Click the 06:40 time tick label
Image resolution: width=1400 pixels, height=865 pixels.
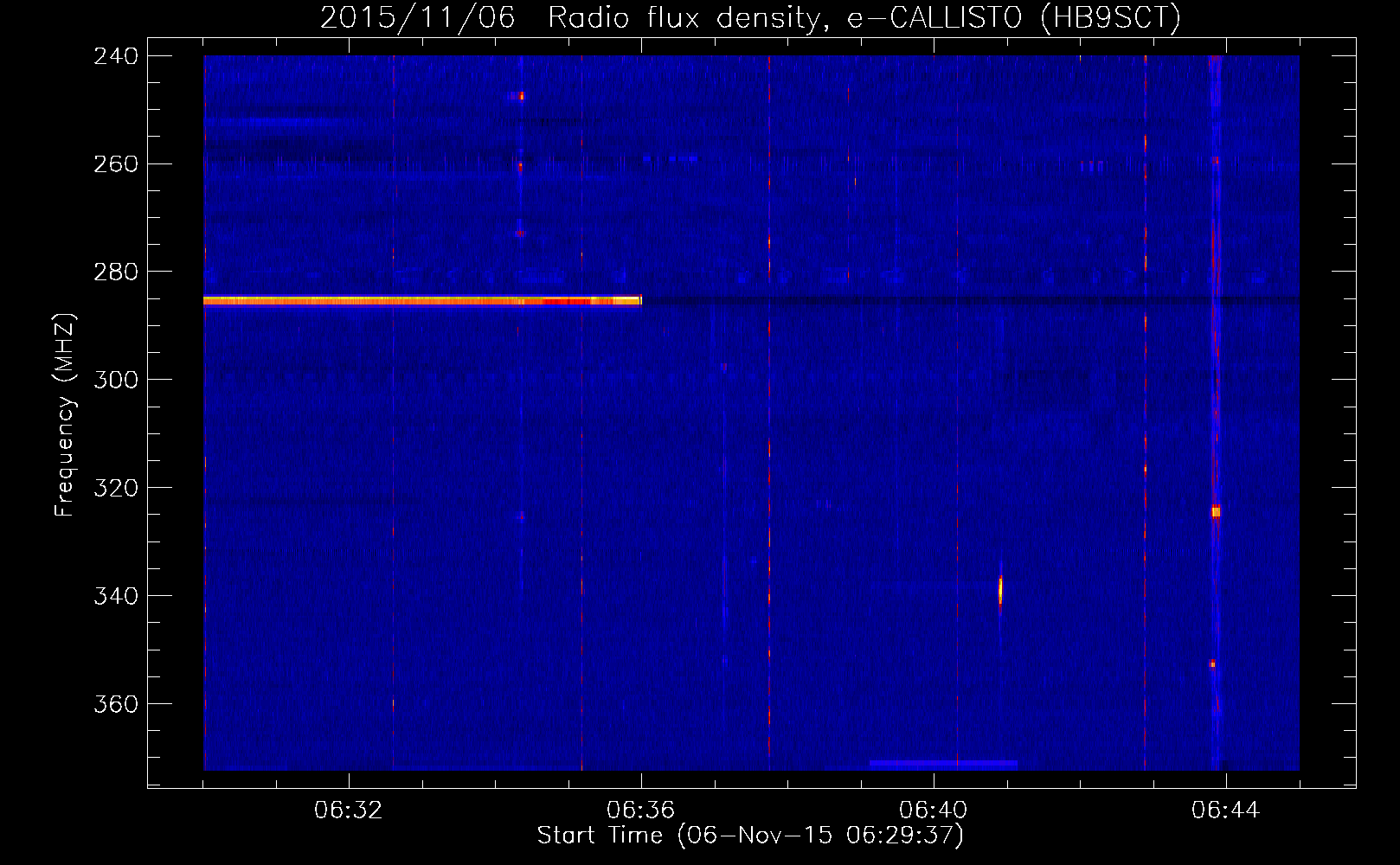[x=934, y=811]
